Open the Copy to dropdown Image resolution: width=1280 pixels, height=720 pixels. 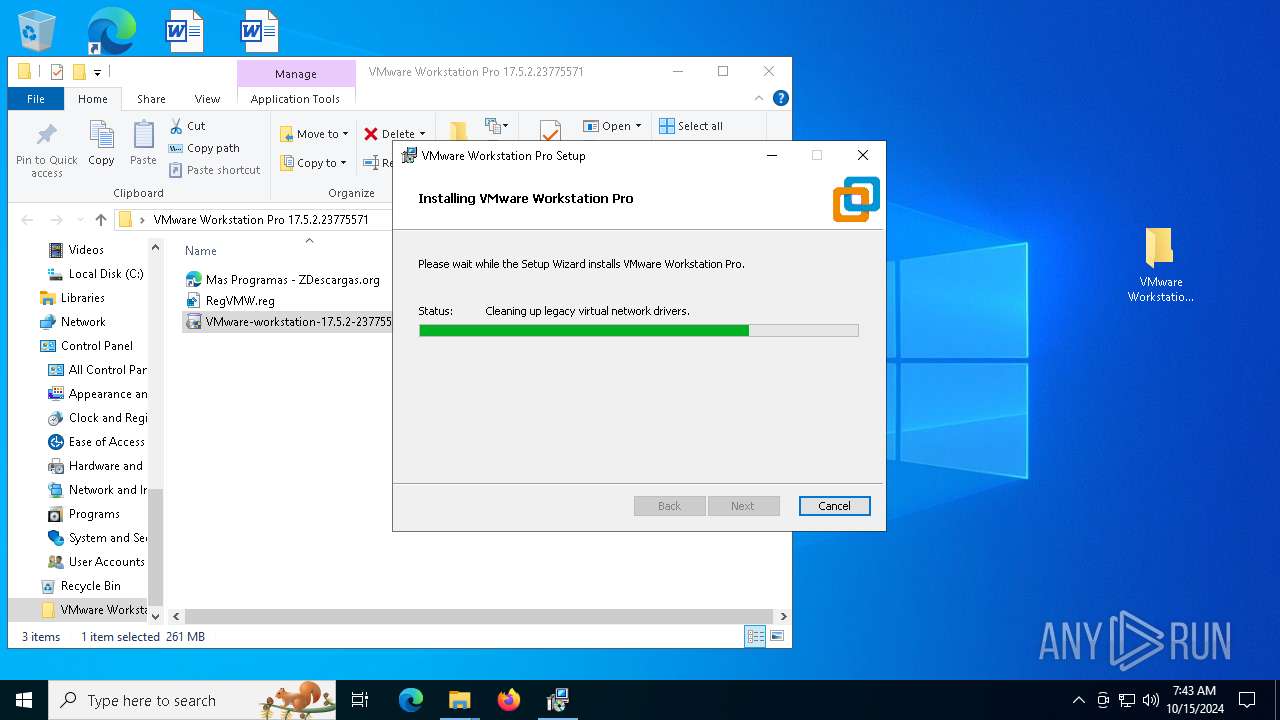pos(314,163)
